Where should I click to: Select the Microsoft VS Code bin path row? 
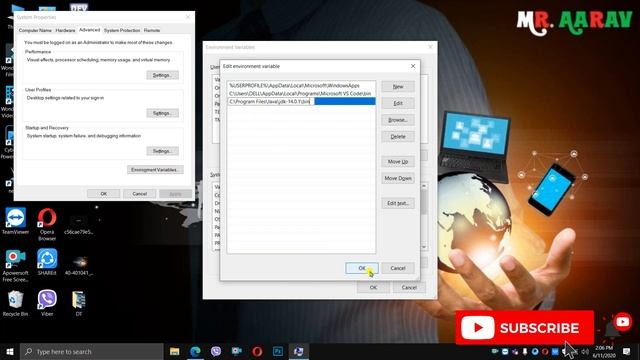(x=301, y=93)
